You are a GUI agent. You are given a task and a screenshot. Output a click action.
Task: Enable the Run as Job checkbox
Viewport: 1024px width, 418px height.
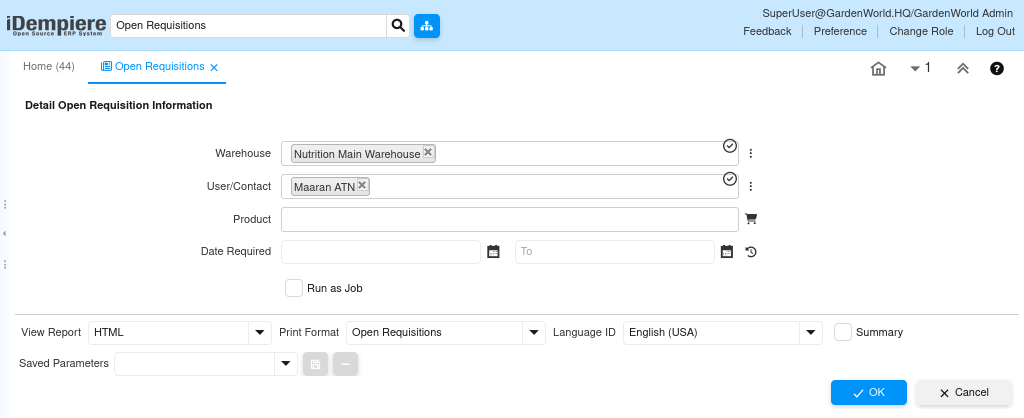tap(294, 288)
